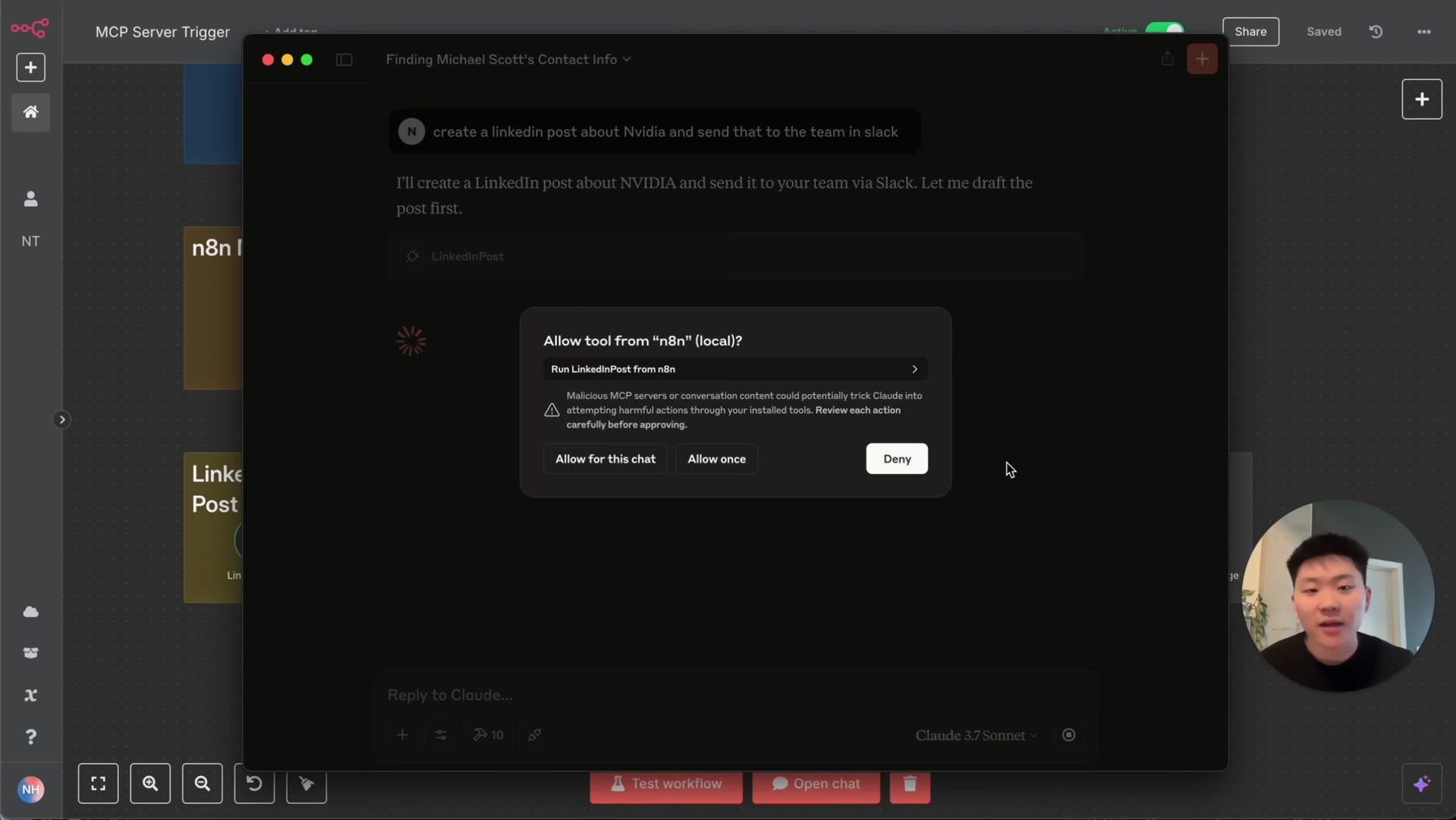
Task: Click the Reply to Claude input field
Action: coord(736,695)
